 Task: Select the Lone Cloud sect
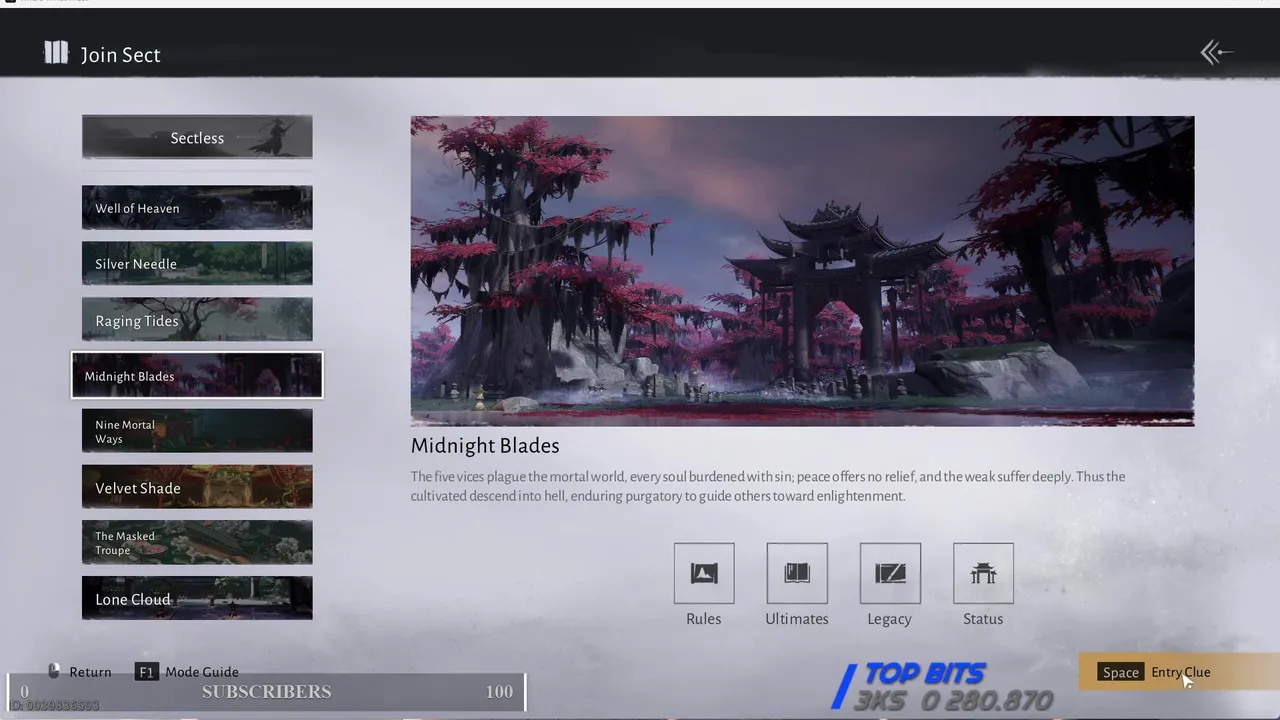coord(197,598)
